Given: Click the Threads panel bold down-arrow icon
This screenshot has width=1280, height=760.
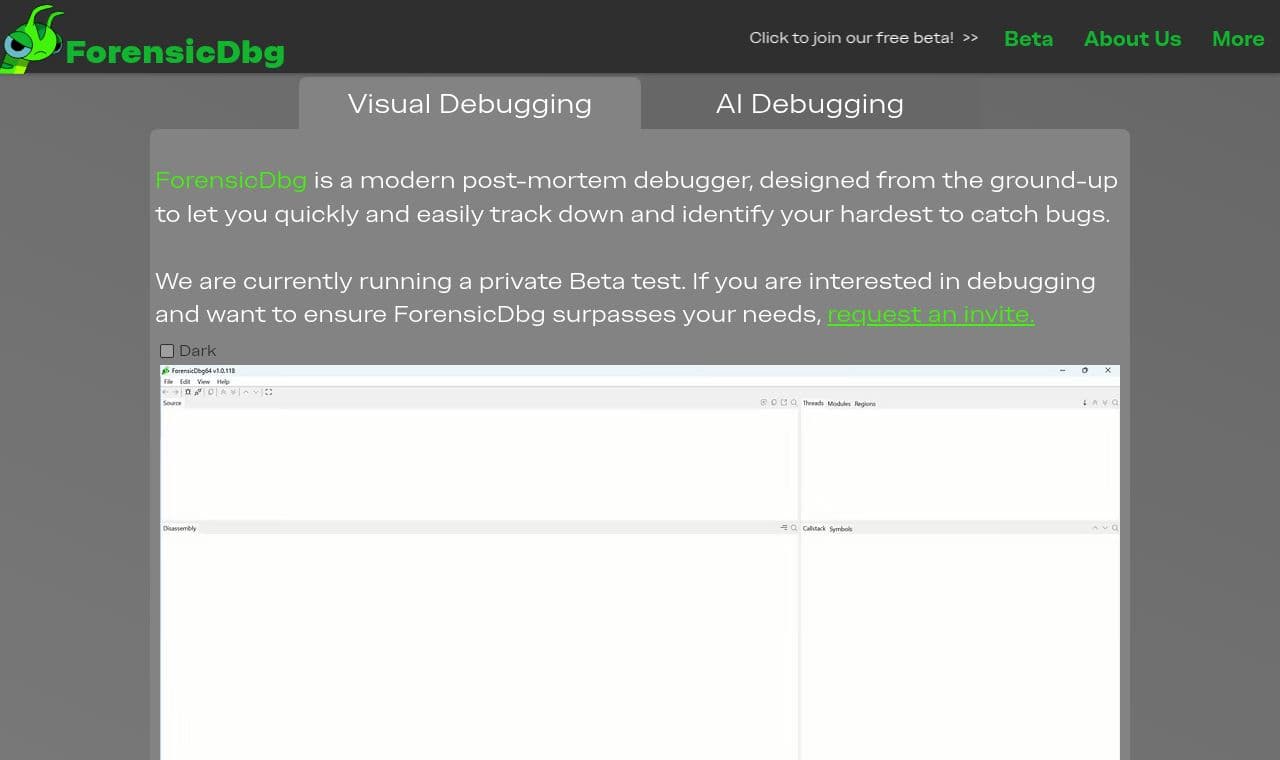Looking at the screenshot, I should [1085, 402].
